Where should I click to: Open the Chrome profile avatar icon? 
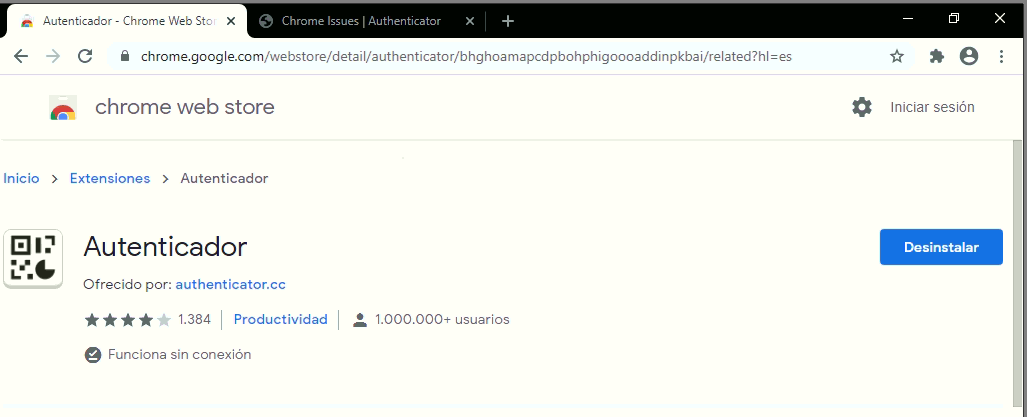point(969,56)
